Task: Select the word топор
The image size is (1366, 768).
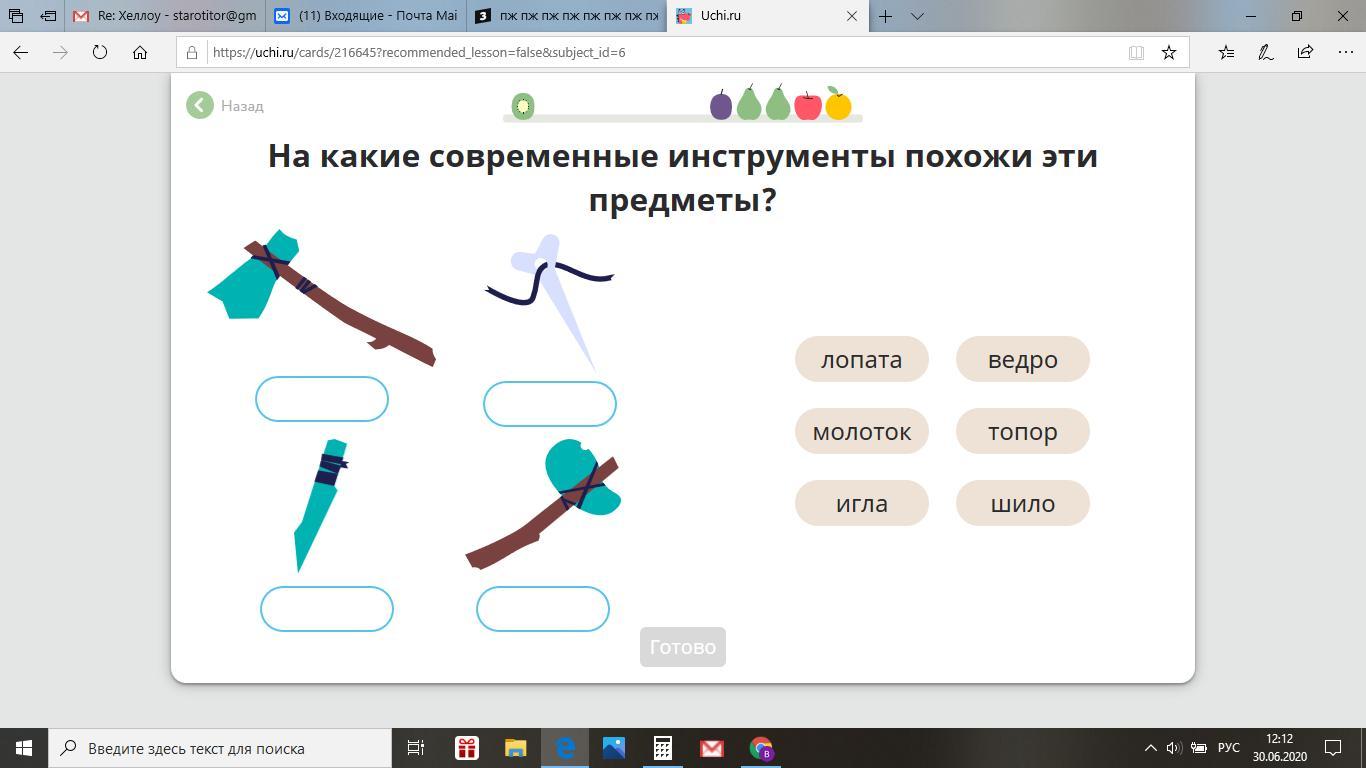Action: click(1023, 431)
